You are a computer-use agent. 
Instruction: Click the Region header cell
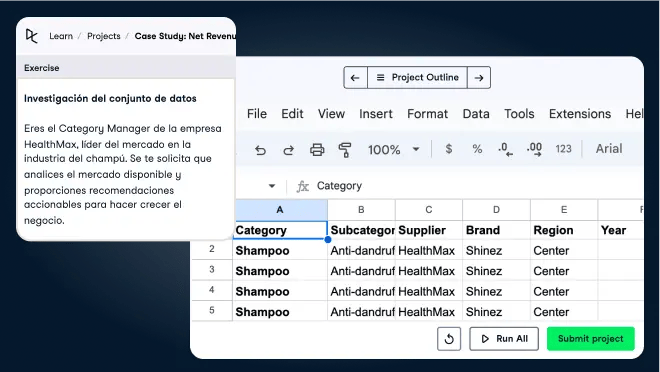pyautogui.click(x=564, y=230)
